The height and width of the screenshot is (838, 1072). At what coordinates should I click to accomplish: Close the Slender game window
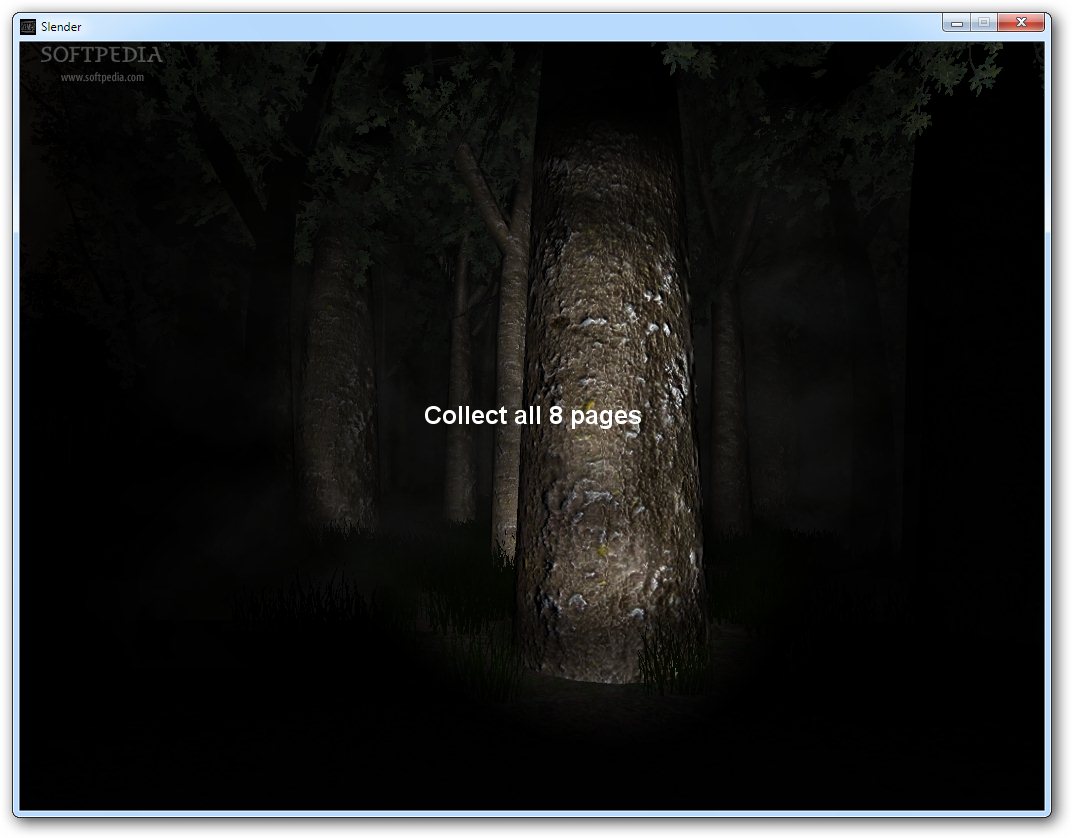pyautogui.click(x=1021, y=23)
